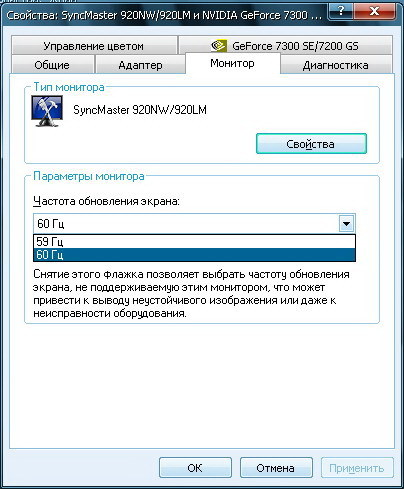
Task: Choose the highlighted 60 Гц option
Action: pos(194,255)
